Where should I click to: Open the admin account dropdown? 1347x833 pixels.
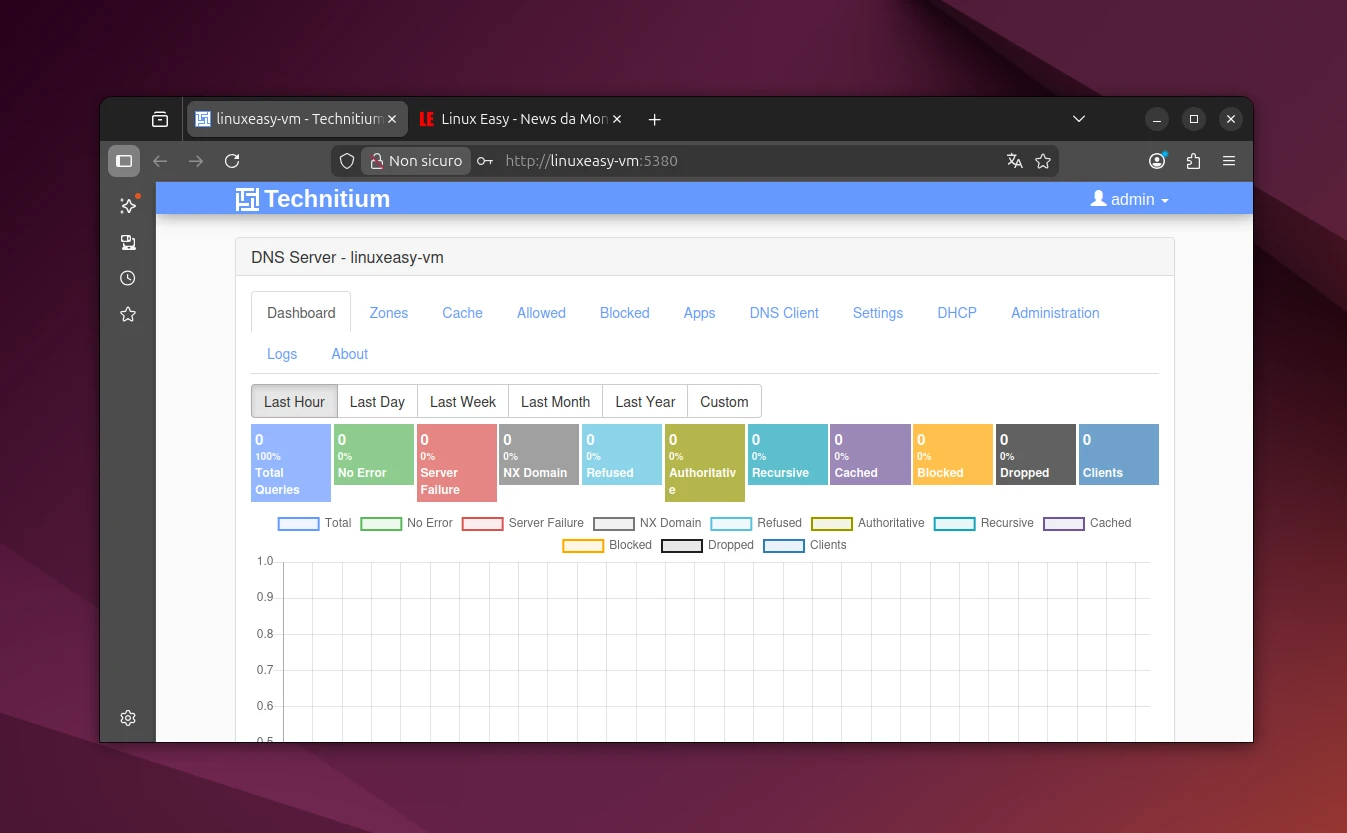pos(1129,199)
